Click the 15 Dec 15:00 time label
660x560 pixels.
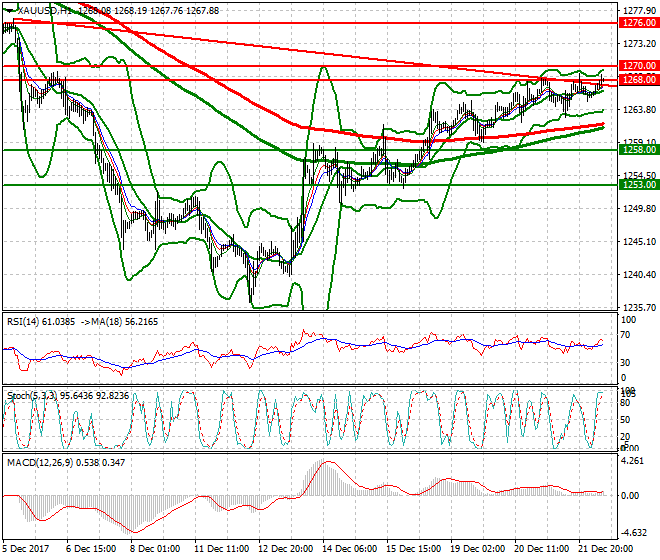(413, 549)
